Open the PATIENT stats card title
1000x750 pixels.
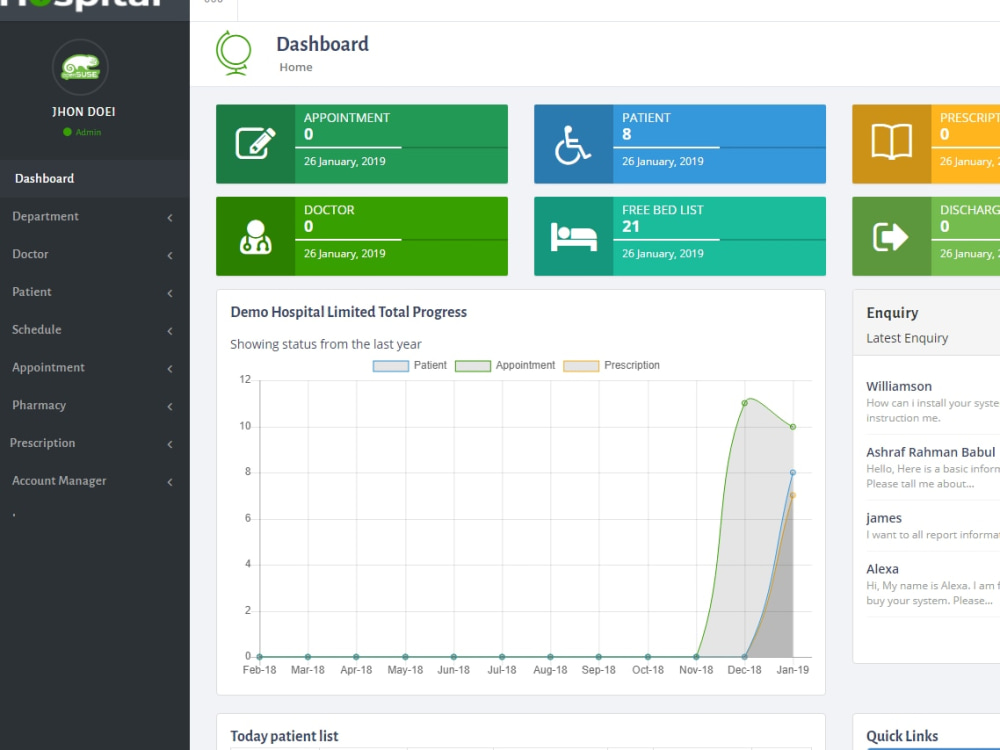point(646,117)
